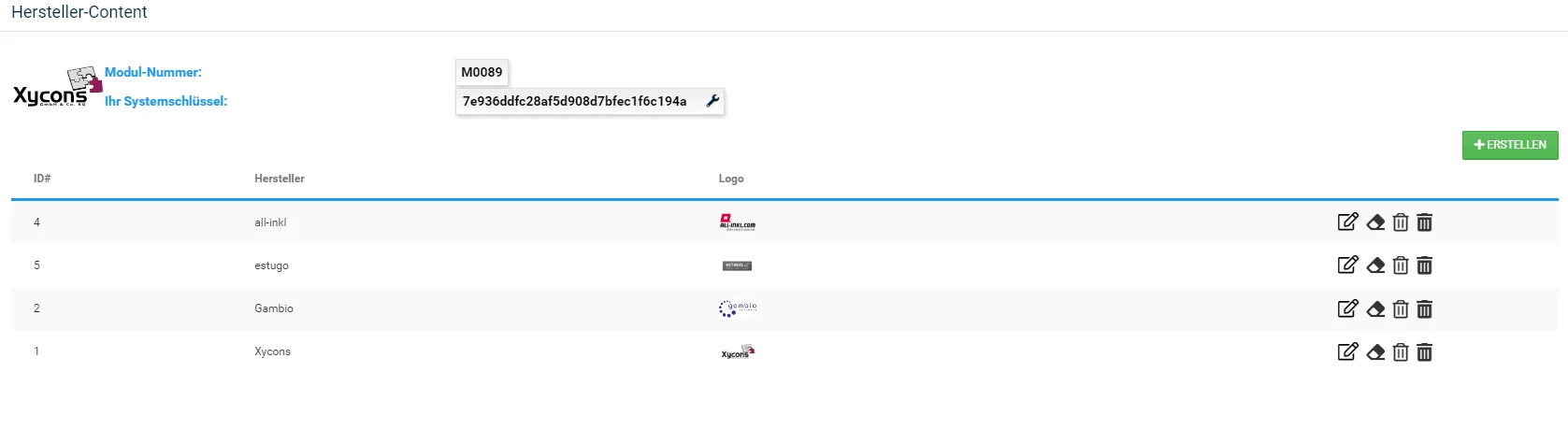
Task: Open the Gambio logo thumbnail
Action: [738, 308]
